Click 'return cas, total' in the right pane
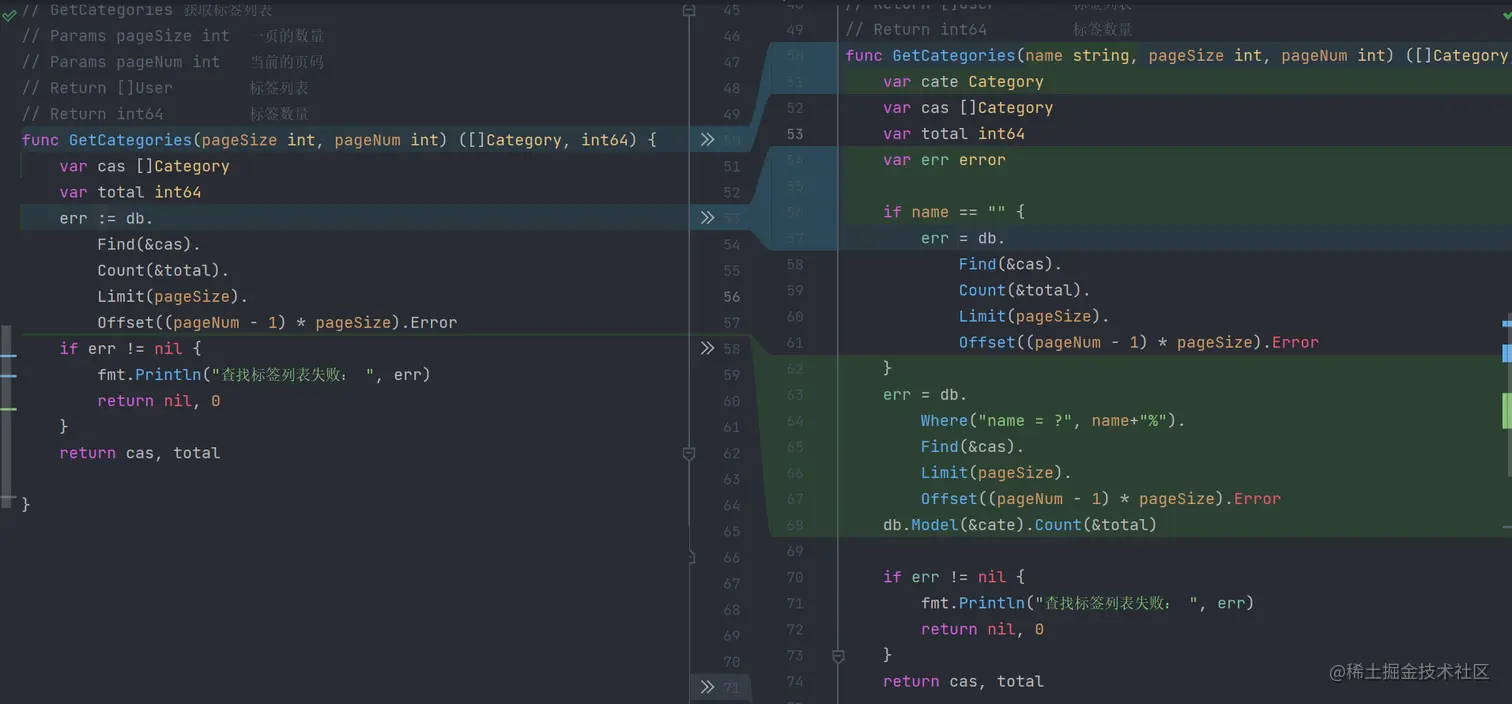The width and height of the screenshot is (1512, 704). point(963,682)
